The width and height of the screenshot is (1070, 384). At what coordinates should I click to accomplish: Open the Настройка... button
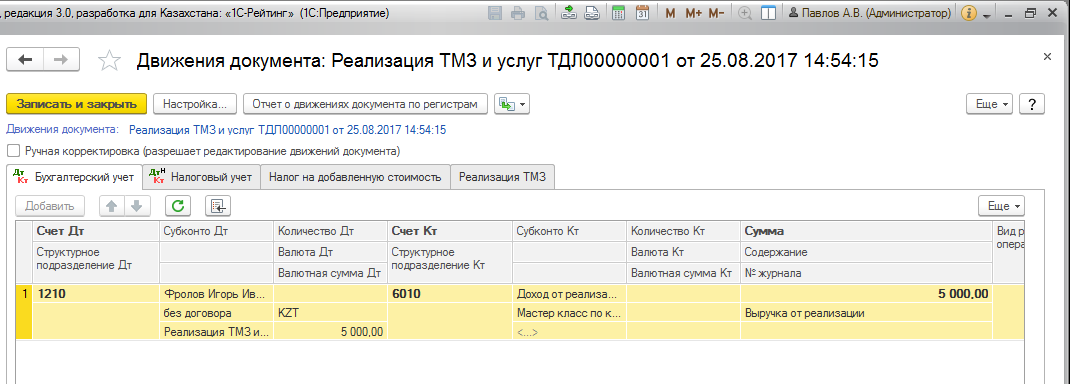click(195, 104)
